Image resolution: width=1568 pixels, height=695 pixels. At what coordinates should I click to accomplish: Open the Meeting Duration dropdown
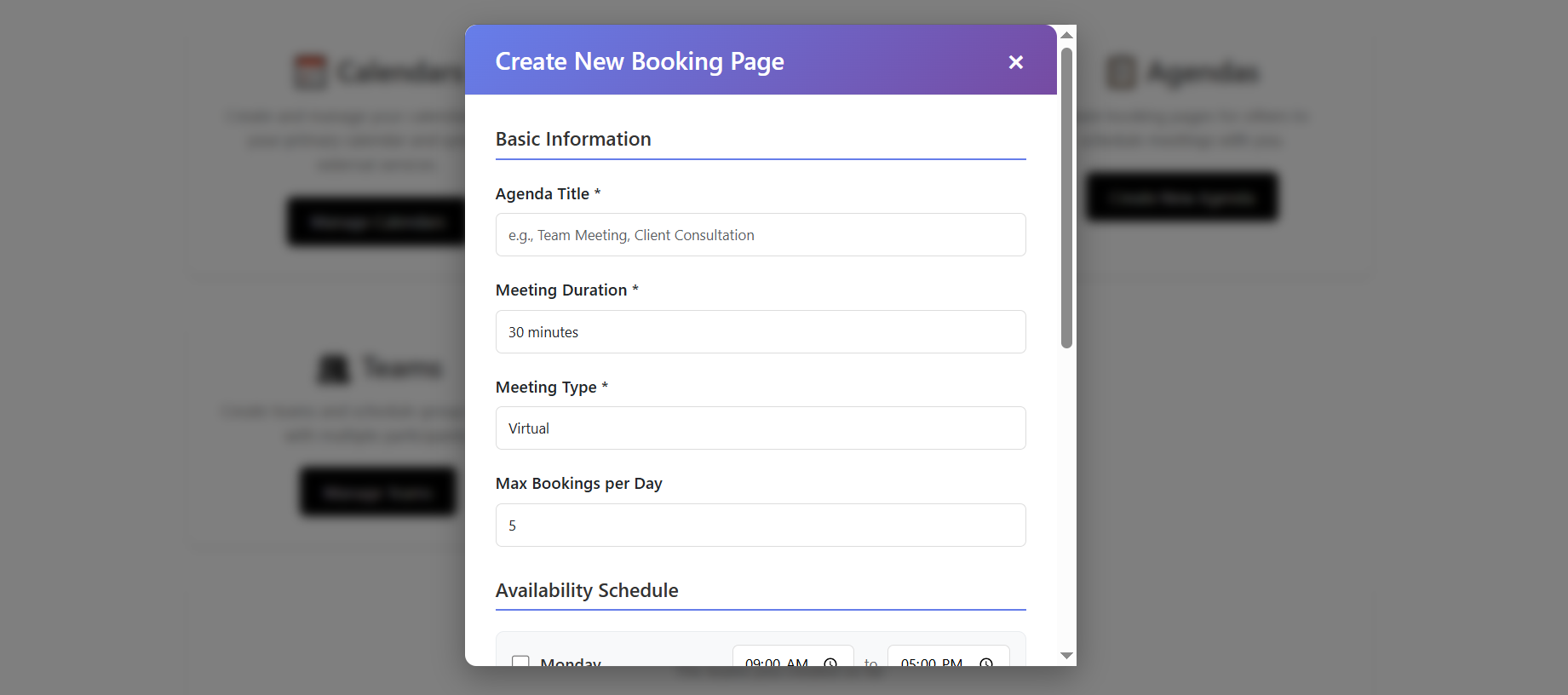[x=760, y=332]
